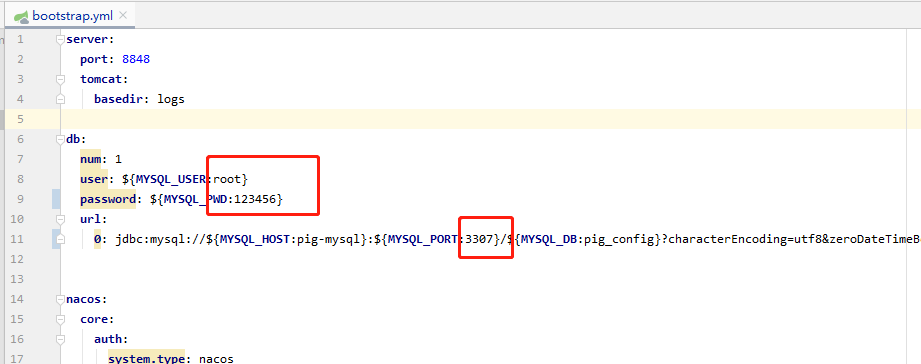Click the 'server' key on line 1
Screen dimensions: 921x364
[87, 39]
